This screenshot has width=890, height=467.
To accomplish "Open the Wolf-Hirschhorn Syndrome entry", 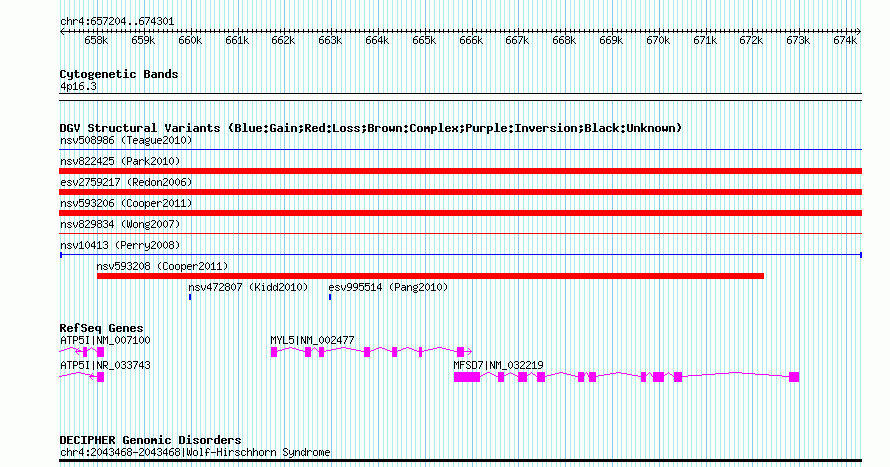I will [x=195, y=452].
